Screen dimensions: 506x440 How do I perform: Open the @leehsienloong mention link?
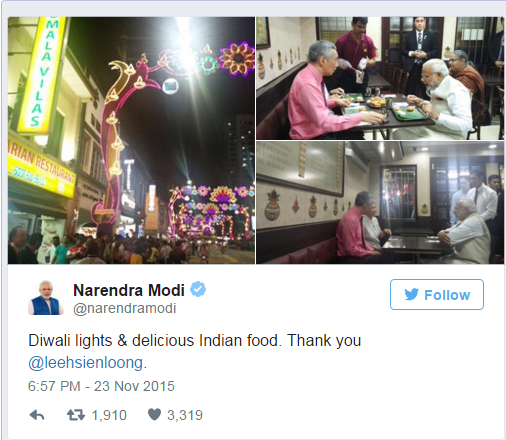tap(86, 363)
